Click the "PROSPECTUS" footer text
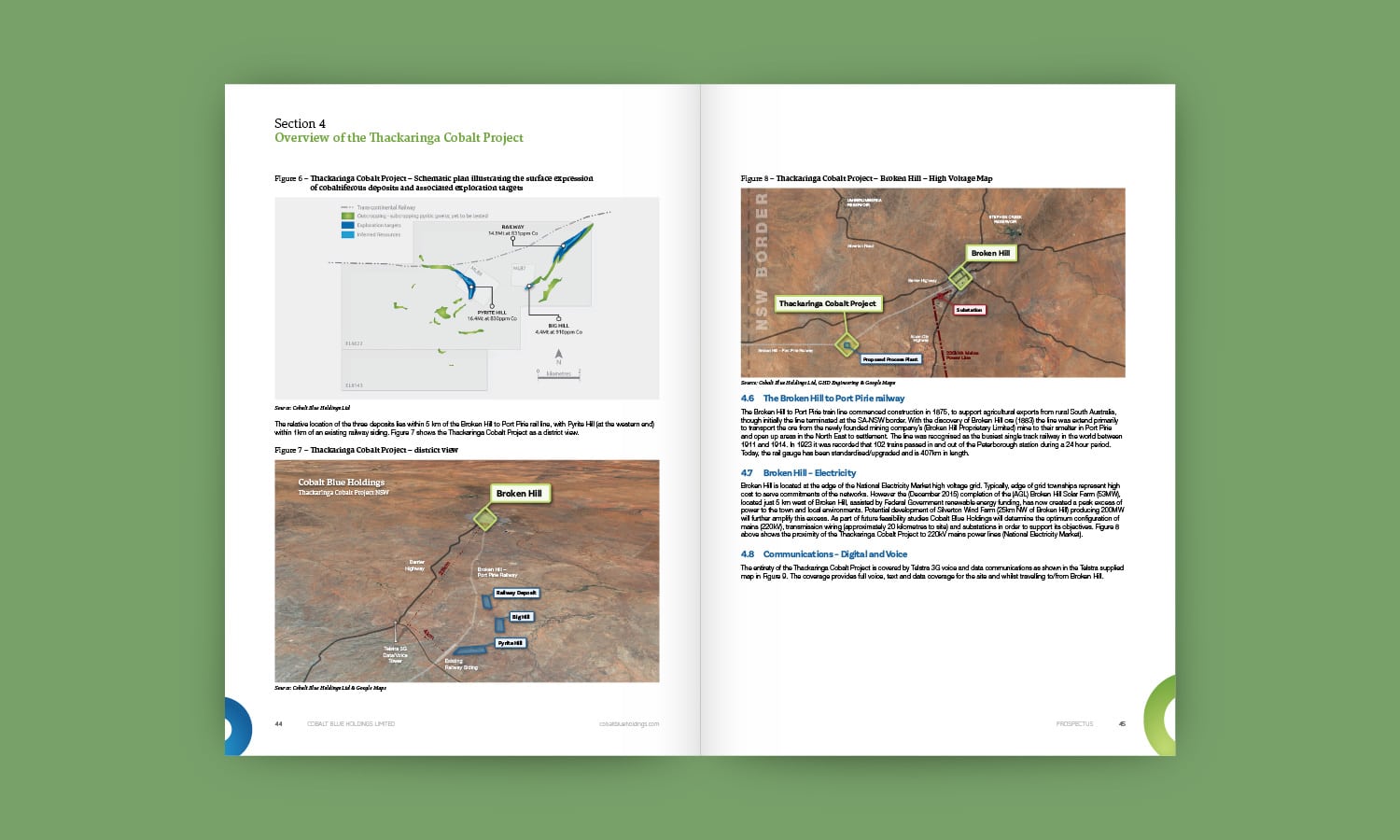1400x840 pixels. coord(1074,724)
